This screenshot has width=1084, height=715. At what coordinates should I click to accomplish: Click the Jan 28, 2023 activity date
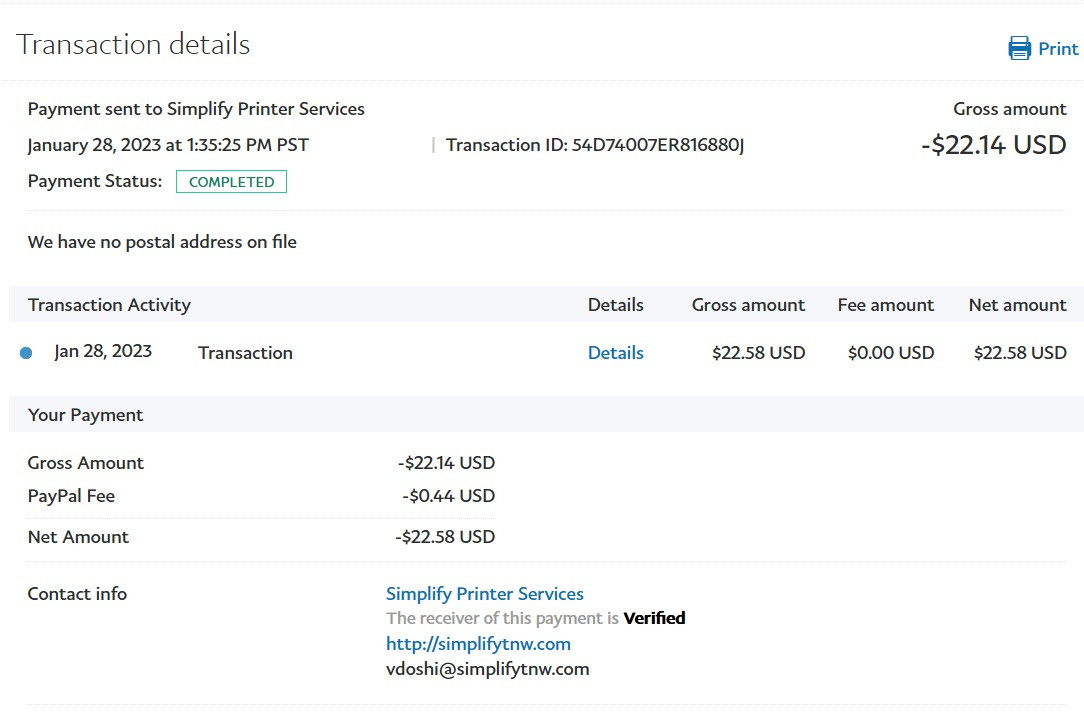[103, 351]
